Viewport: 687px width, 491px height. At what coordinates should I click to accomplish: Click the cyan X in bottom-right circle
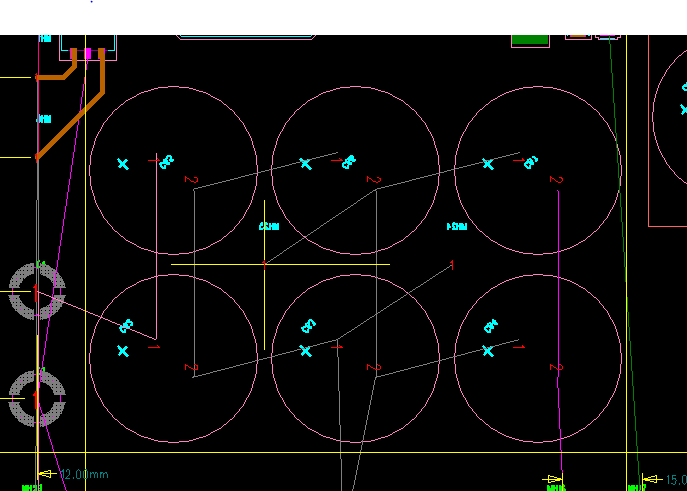point(488,350)
